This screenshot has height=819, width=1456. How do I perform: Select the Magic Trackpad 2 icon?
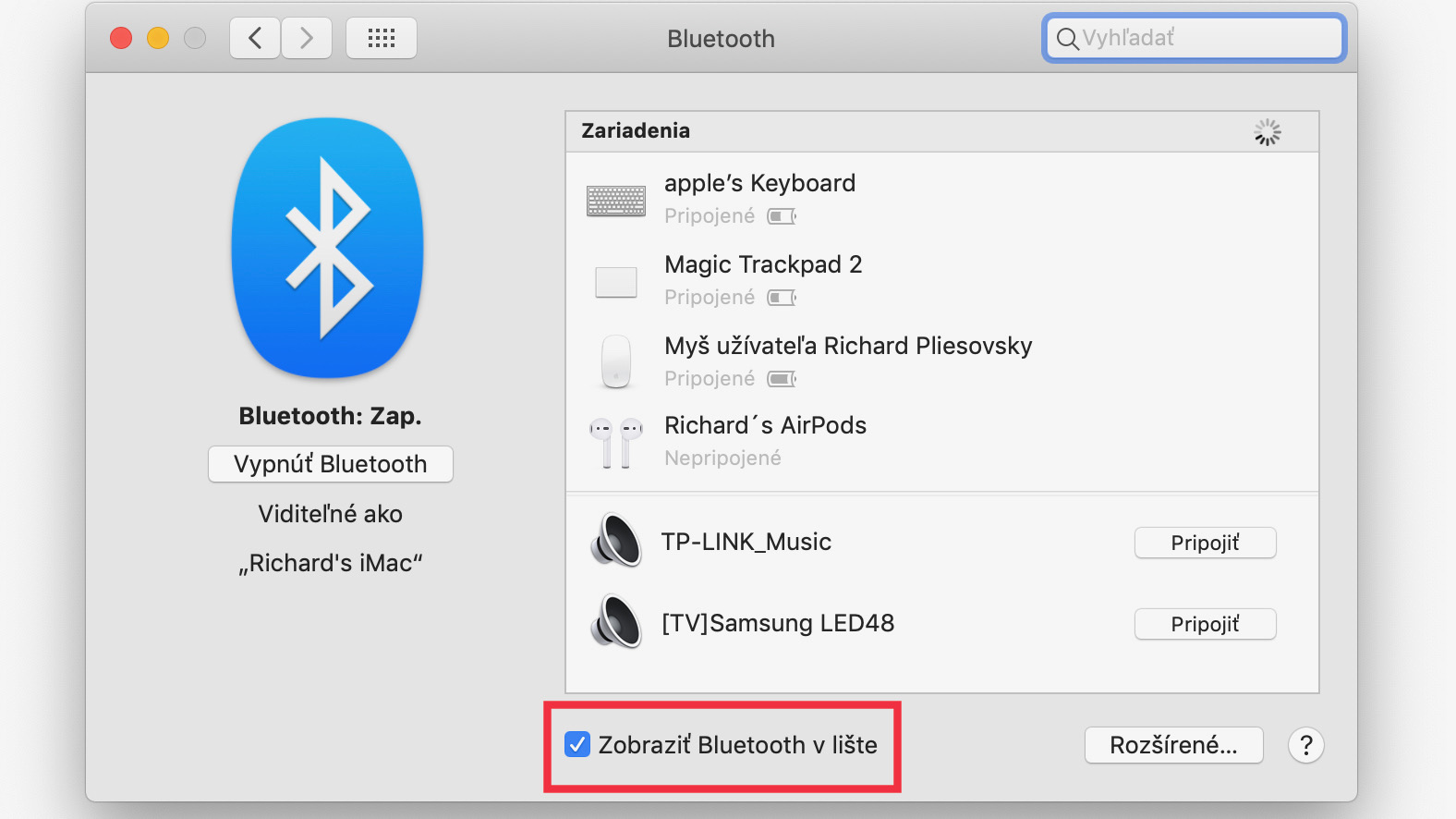(616, 282)
